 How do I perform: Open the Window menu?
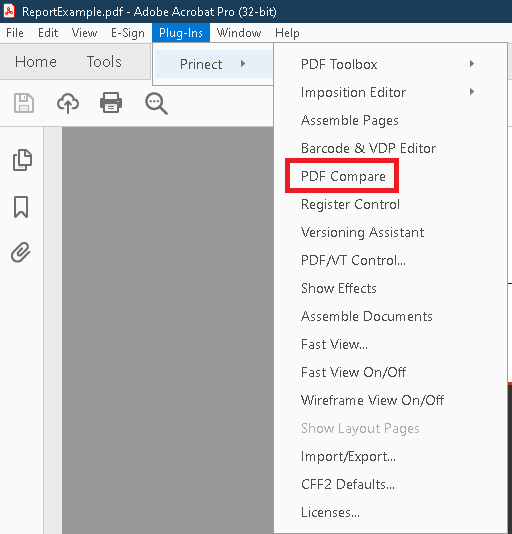click(239, 33)
